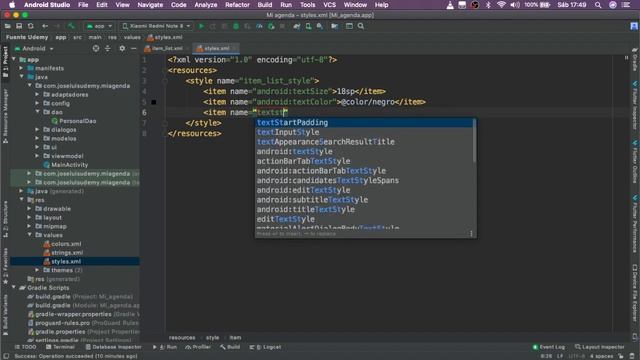Open the Build Variants side tool window
640x360 pixels.
point(5,314)
